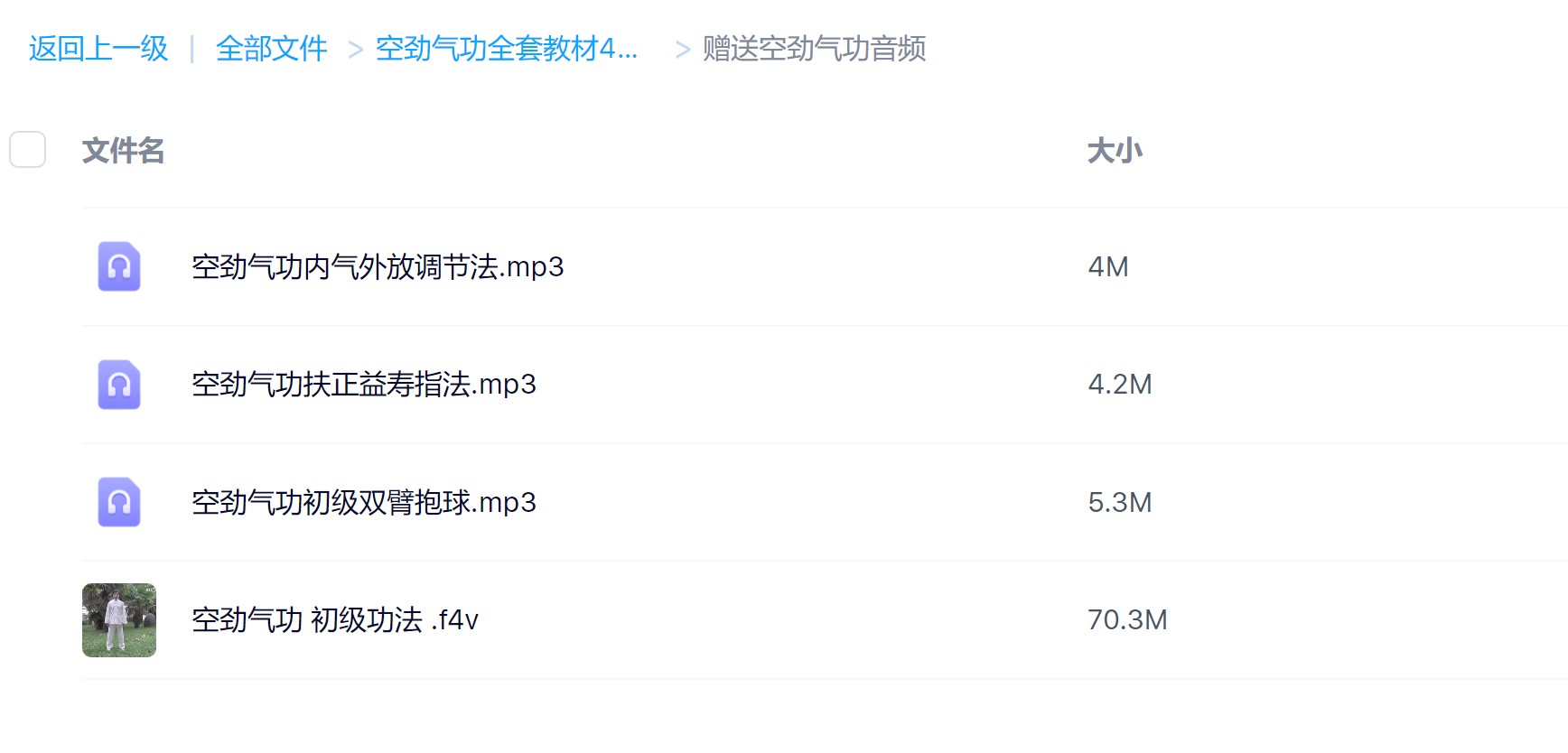
Task: Click the 5.3M size entry
Action: 1120,503
